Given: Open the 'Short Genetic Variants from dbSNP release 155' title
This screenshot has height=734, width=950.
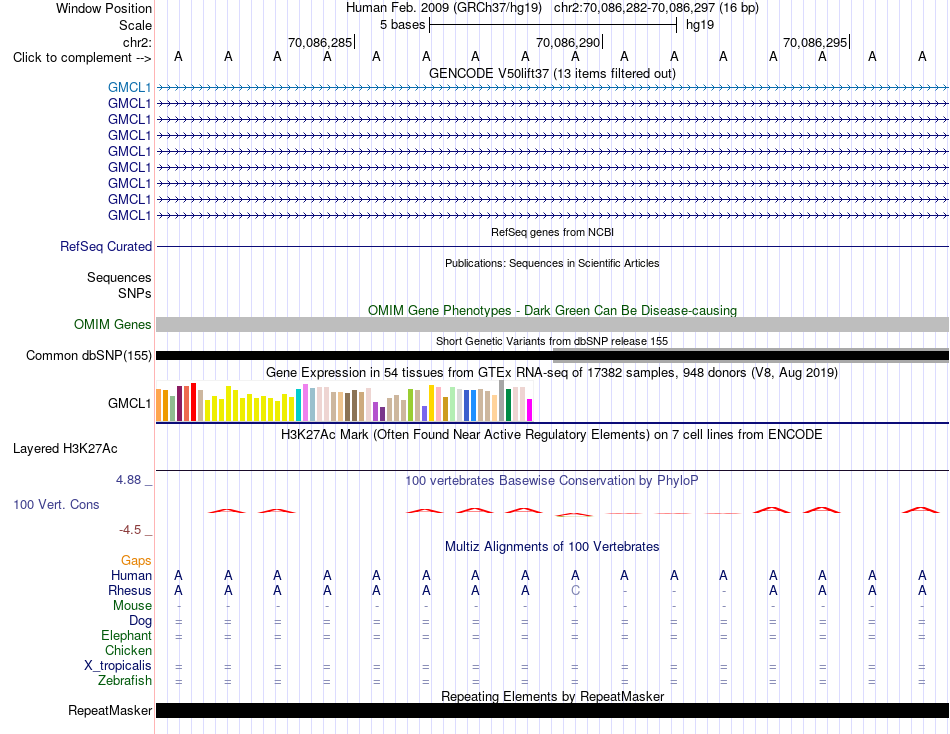Looking at the screenshot, I should pos(552,341).
